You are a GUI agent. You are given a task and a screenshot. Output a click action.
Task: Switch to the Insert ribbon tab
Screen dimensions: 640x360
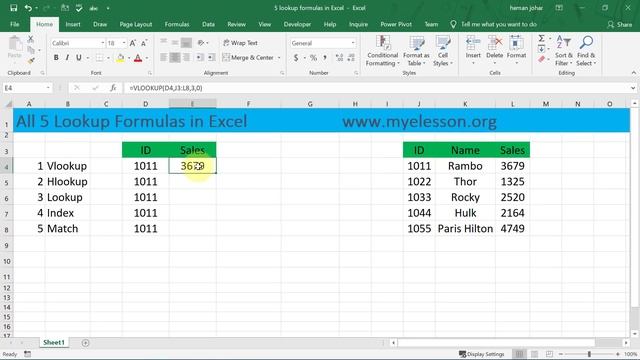(x=73, y=24)
